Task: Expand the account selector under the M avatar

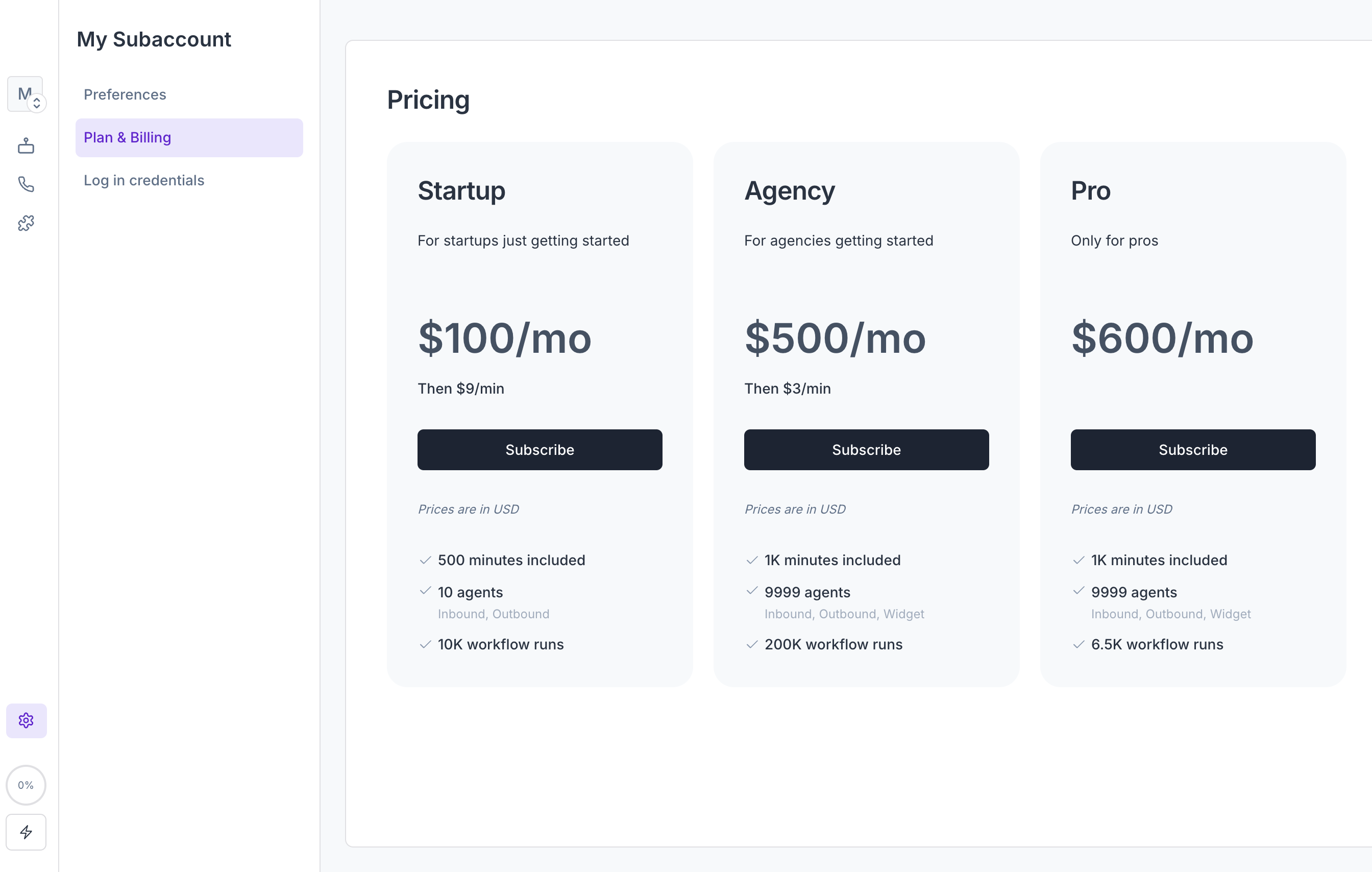Action: (38, 103)
